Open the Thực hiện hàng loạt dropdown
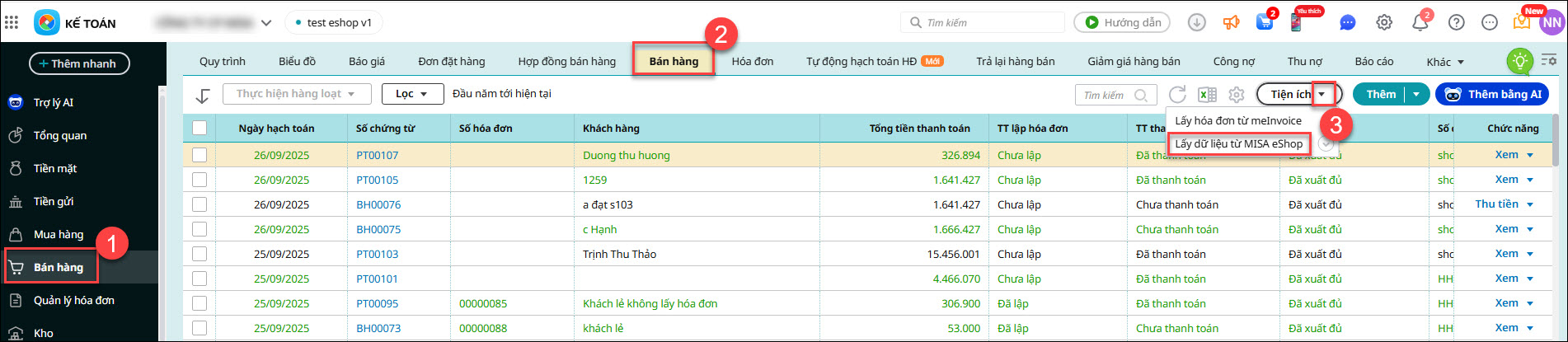 pos(296,94)
